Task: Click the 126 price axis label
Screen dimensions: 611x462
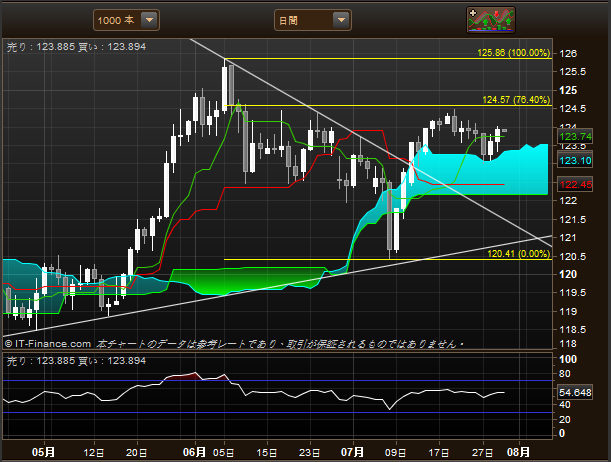Action: point(568,54)
